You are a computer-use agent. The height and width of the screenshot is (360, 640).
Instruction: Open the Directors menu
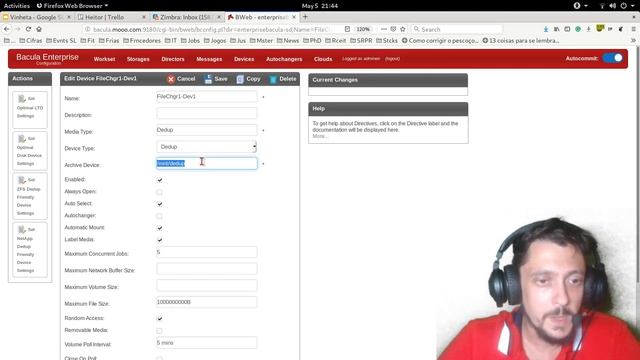pos(173,59)
